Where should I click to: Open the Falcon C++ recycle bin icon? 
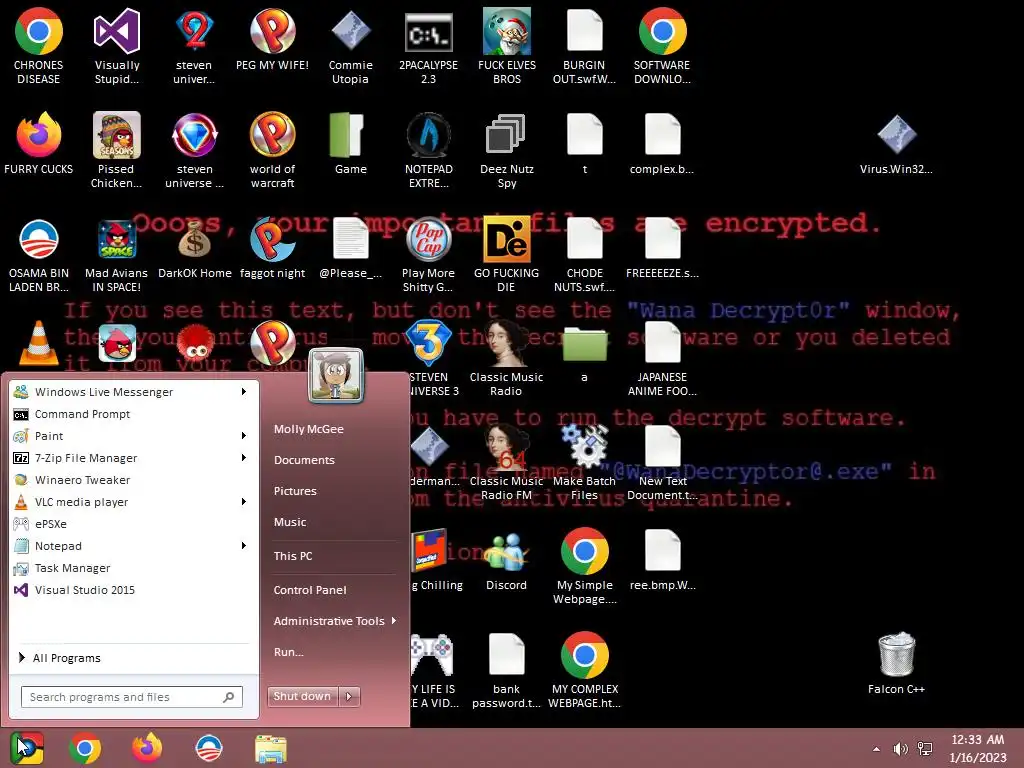896,664
